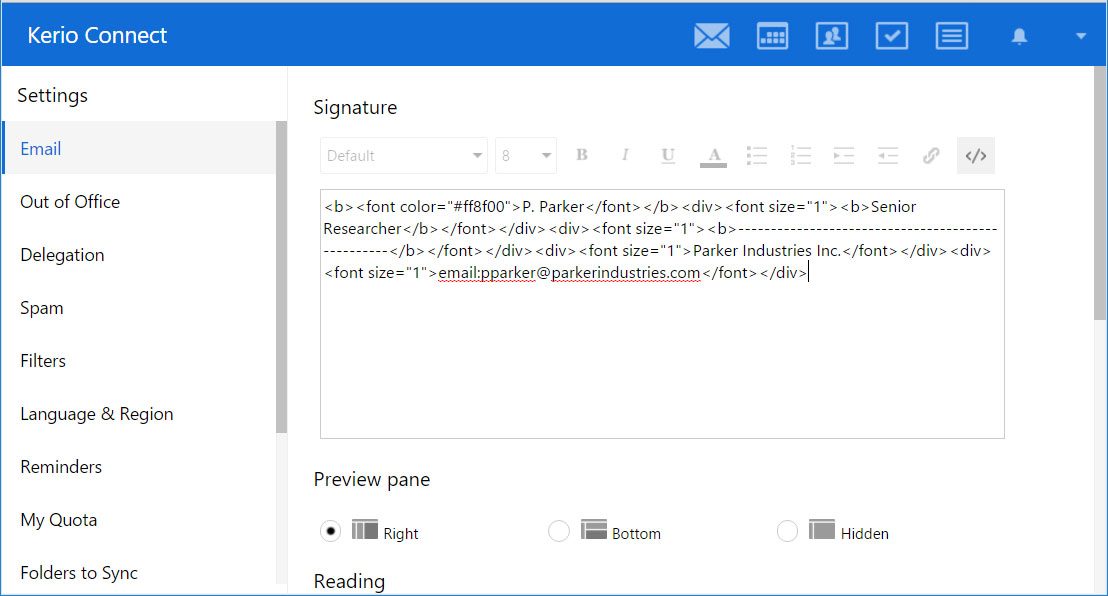Select the Right preview pane option
The image size is (1108, 596).
tap(330, 531)
